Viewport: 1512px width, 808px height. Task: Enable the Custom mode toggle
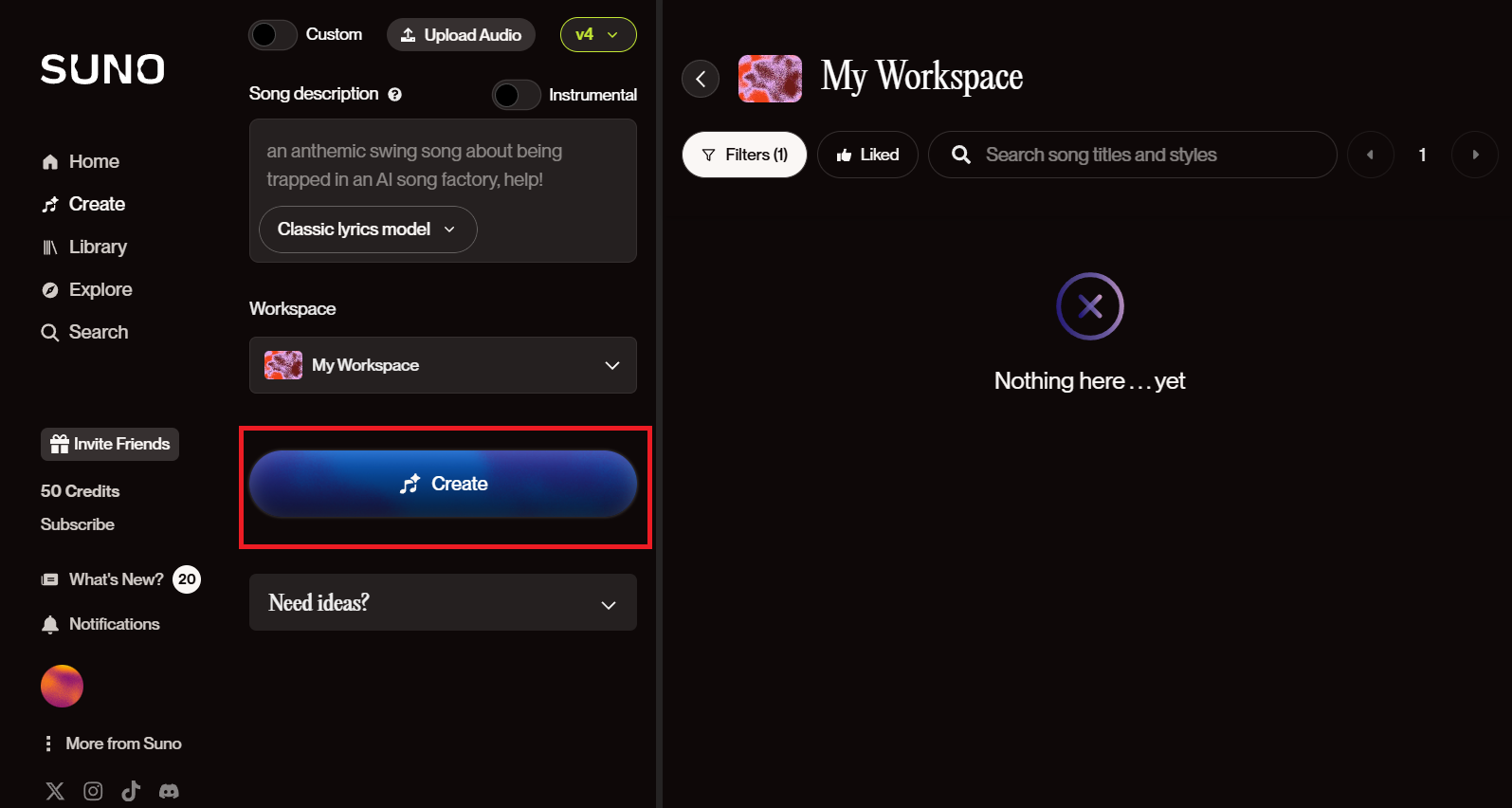[273, 35]
